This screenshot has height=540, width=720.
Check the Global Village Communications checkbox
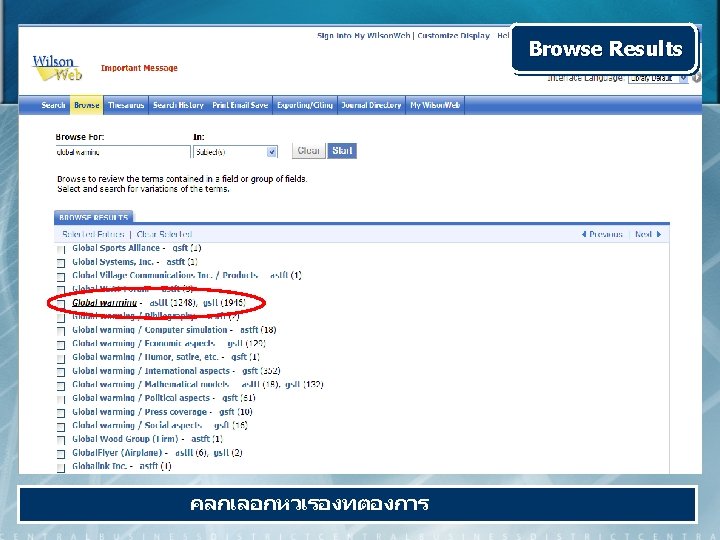click(61, 277)
